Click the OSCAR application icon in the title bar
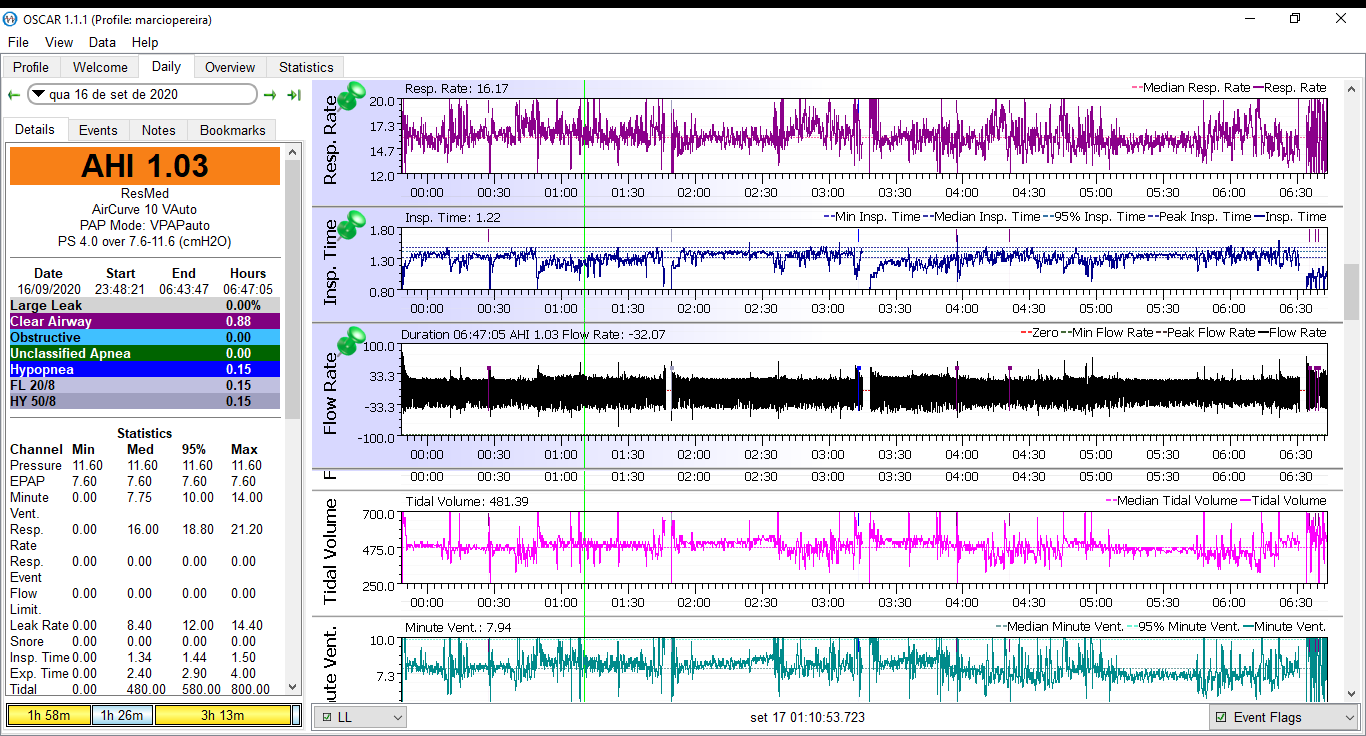This screenshot has height=736, width=1366. pos(11,19)
